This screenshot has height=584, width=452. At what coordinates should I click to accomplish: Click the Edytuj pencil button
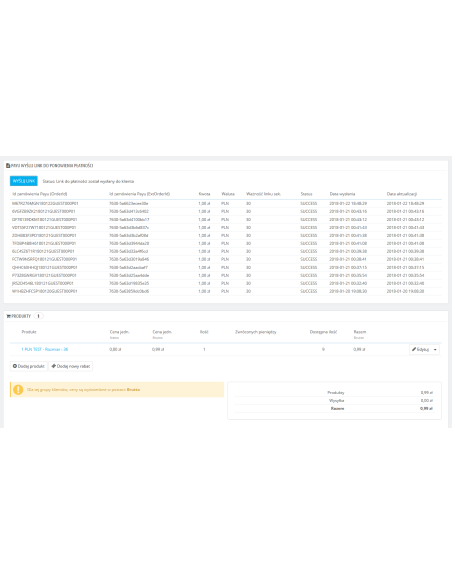[x=420, y=349]
